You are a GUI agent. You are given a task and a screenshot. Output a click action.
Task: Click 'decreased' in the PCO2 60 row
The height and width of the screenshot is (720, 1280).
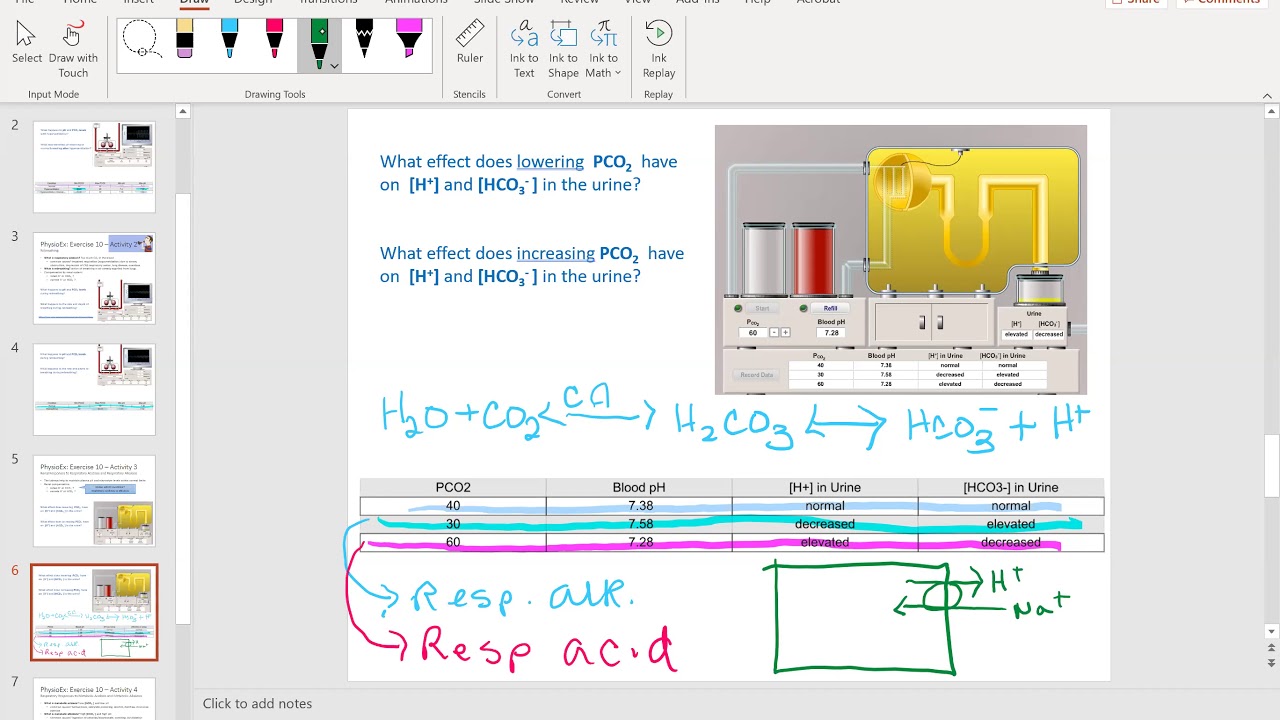click(x=1011, y=542)
